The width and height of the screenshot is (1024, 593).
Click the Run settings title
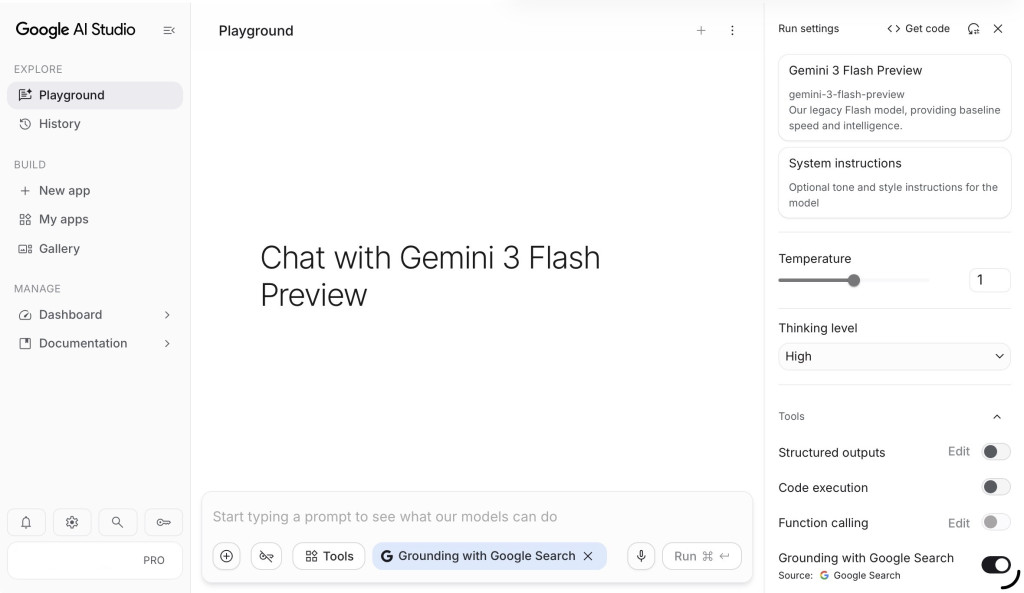(808, 29)
